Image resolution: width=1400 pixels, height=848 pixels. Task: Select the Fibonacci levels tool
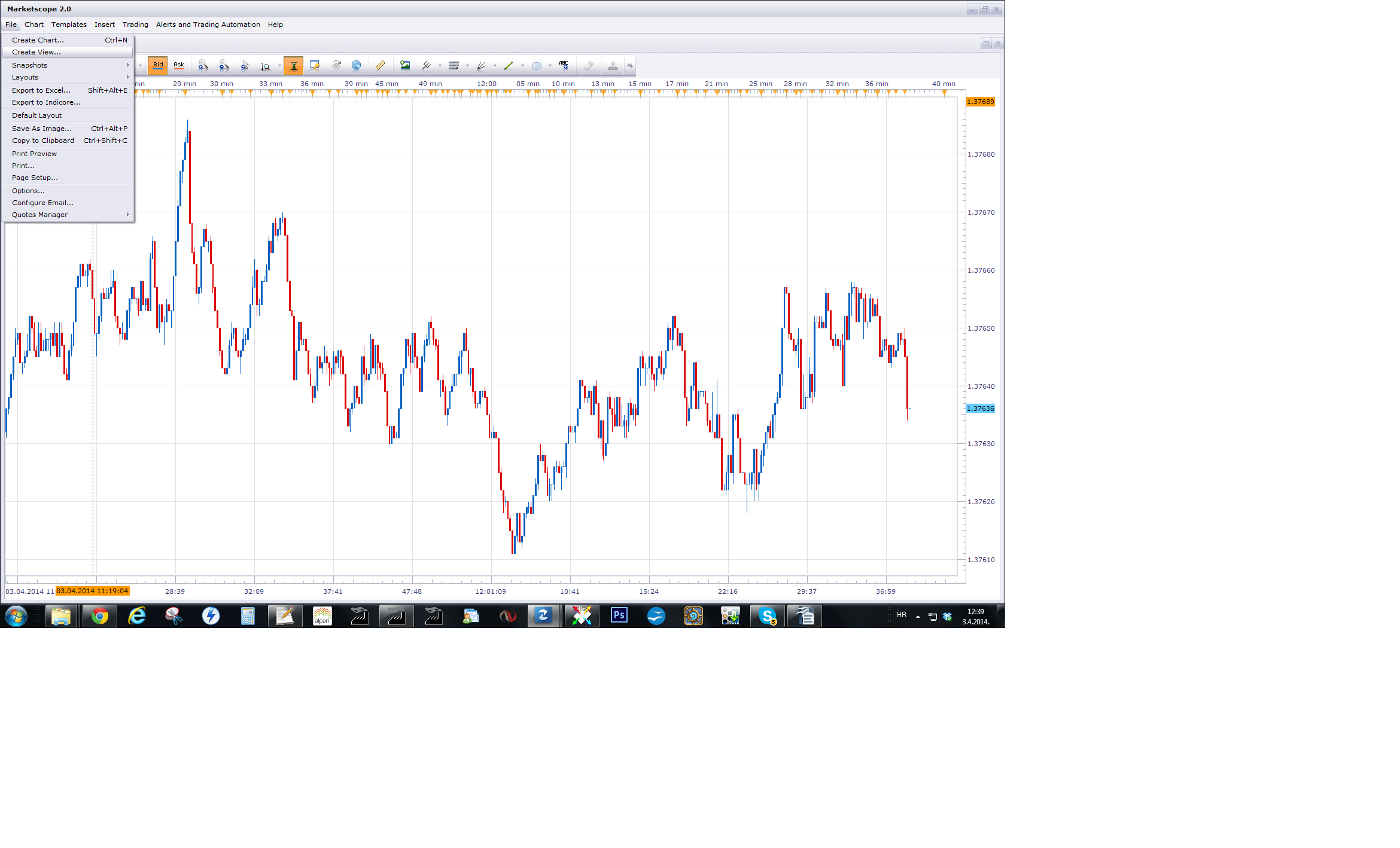click(454, 66)
